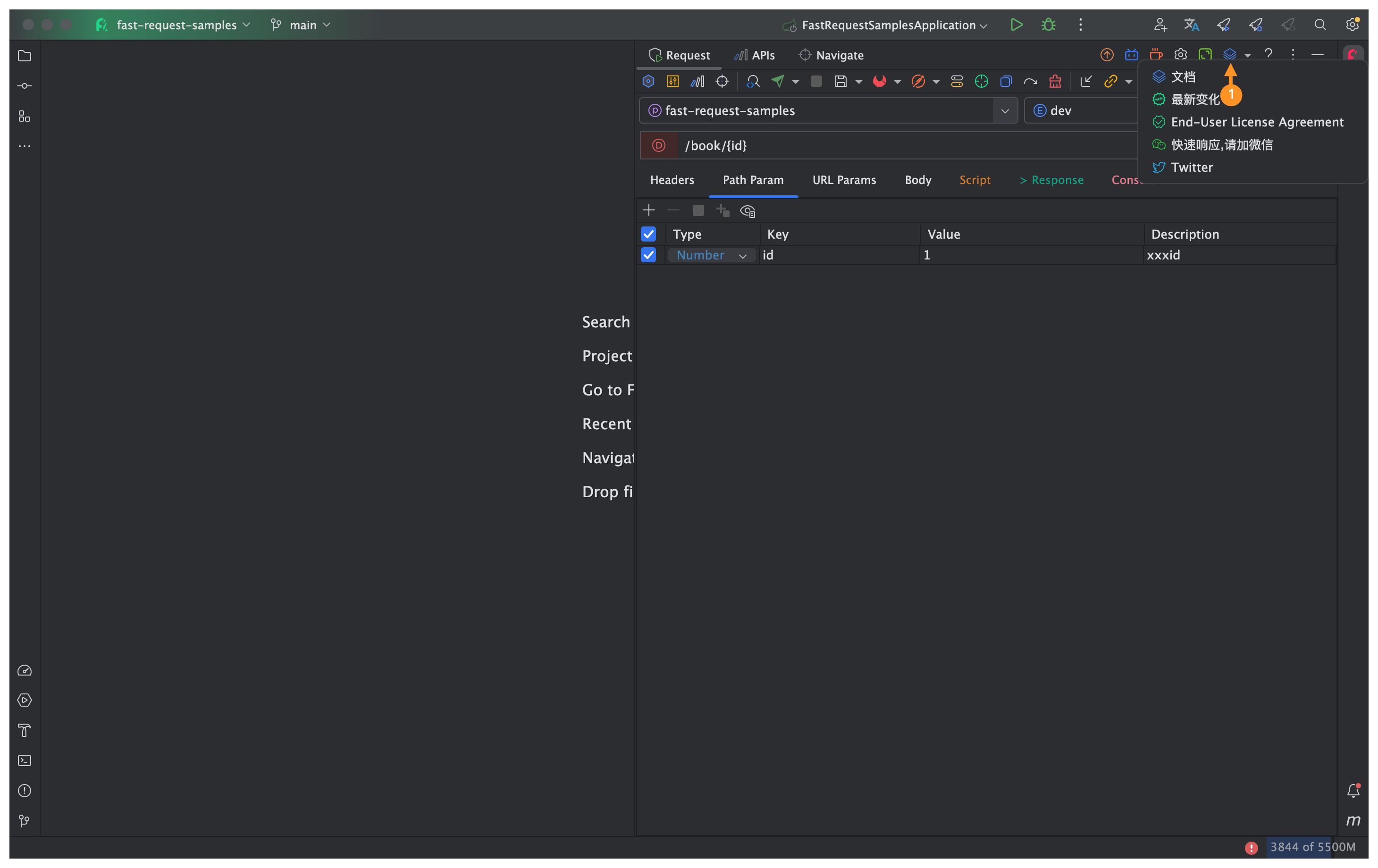Click the Apifox red fox icon
This screenshot has width=1378, height=868.
click(x=879, y=81)
